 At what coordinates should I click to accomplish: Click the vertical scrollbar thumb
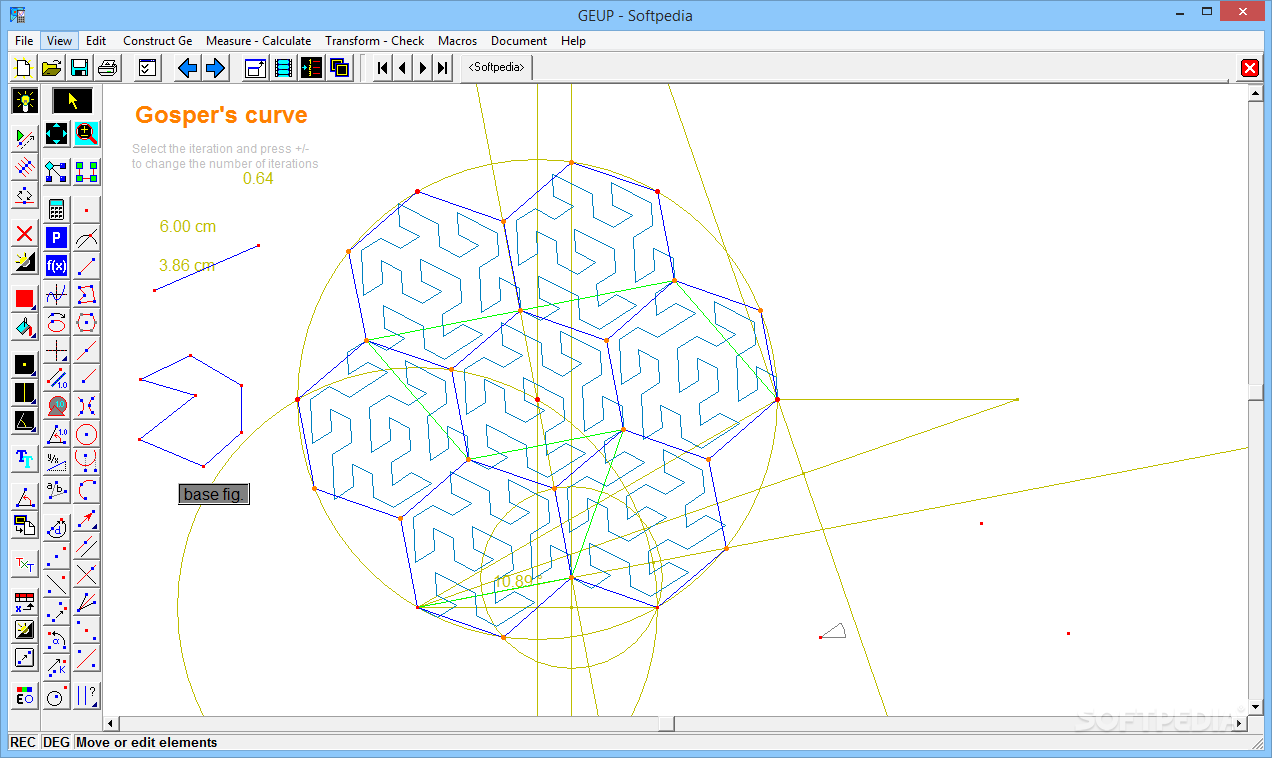tap(1256, 392)
